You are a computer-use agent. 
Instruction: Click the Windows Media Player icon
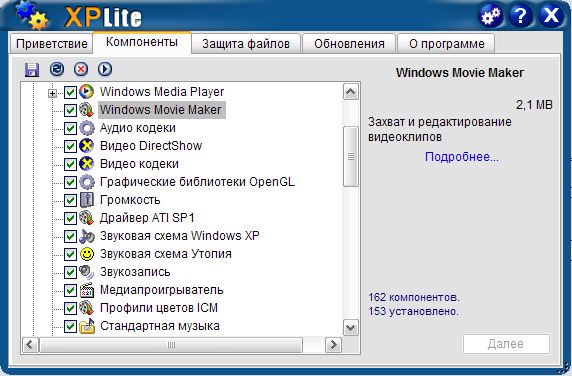coord(86,92)
